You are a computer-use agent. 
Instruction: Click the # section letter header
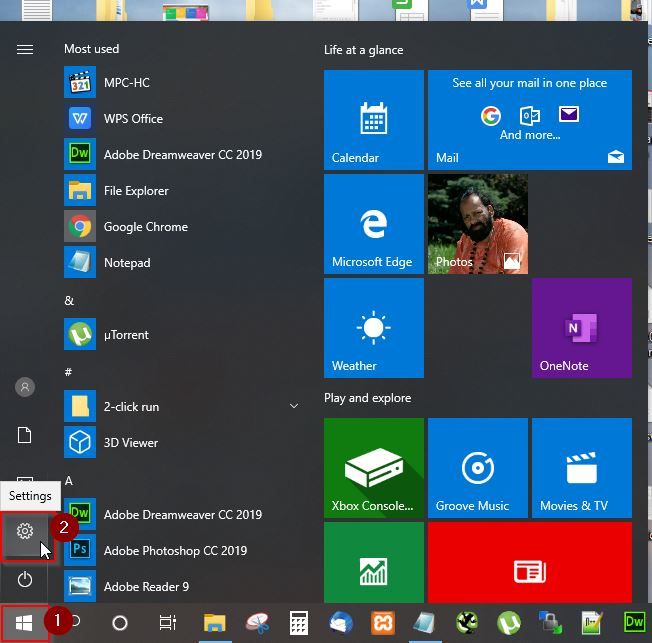pos(68,372)
